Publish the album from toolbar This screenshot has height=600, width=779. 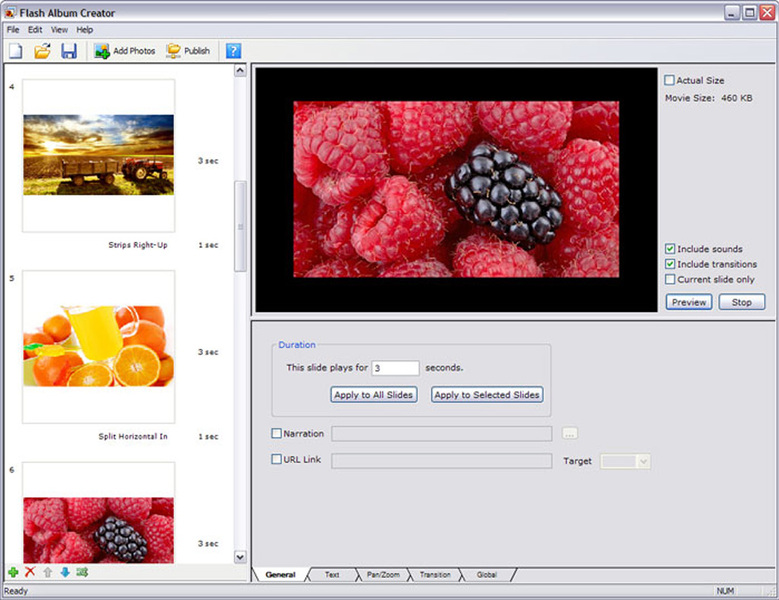tap(188, 51)
